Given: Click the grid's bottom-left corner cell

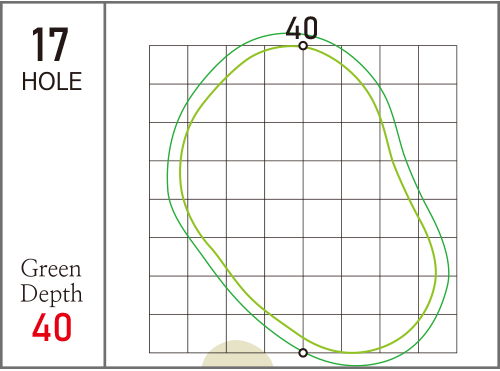Looking at the screenshot, I should tap(168, 333).
